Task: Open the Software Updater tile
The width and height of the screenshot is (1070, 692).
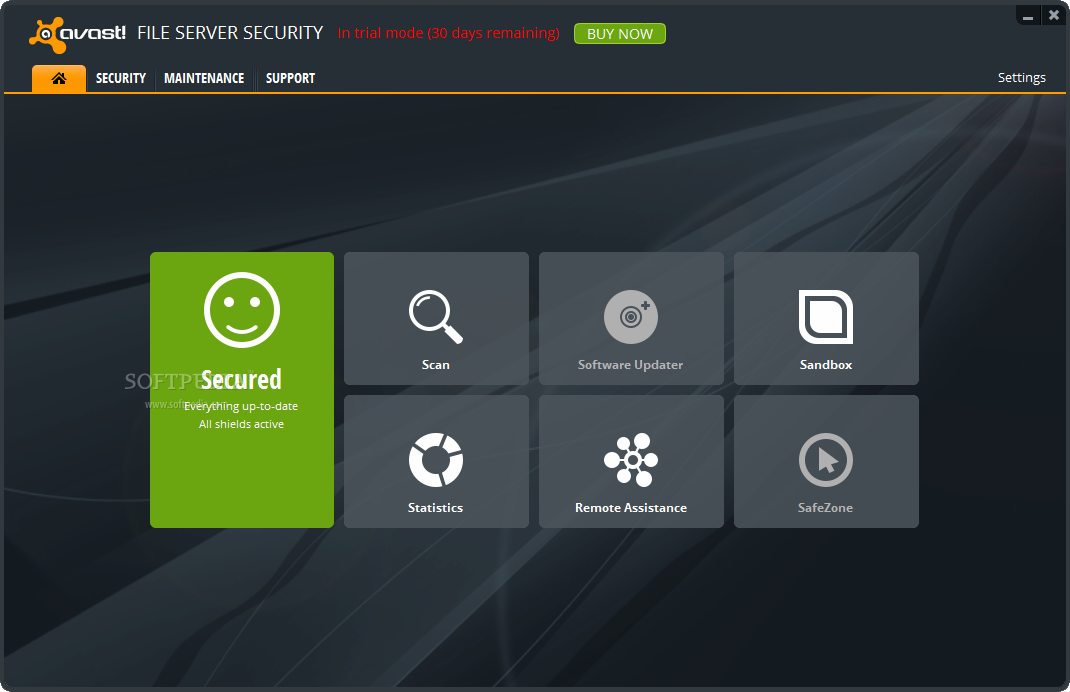Action: pyautogui.click(x=631, y=318)
